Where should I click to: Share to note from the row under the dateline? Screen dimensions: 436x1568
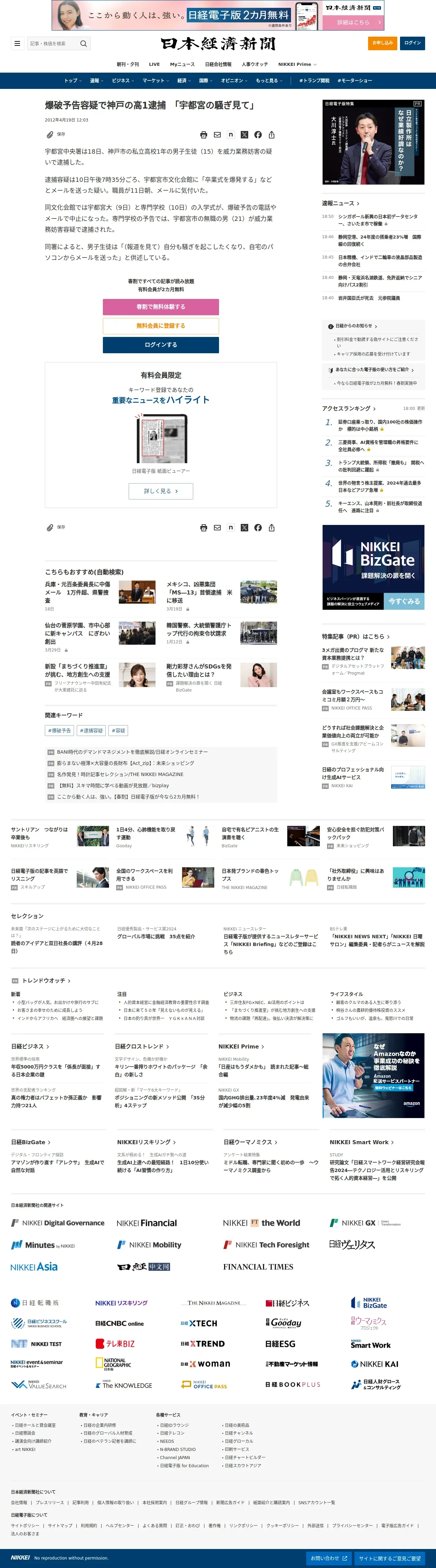[x=231, y=134]
